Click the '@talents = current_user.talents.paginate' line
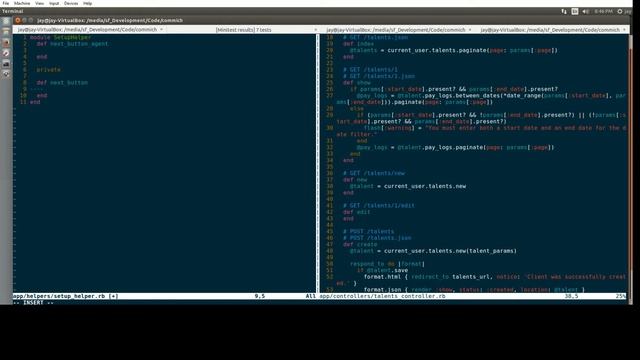Viewport: 640px width, 360px height. (453, 50)
